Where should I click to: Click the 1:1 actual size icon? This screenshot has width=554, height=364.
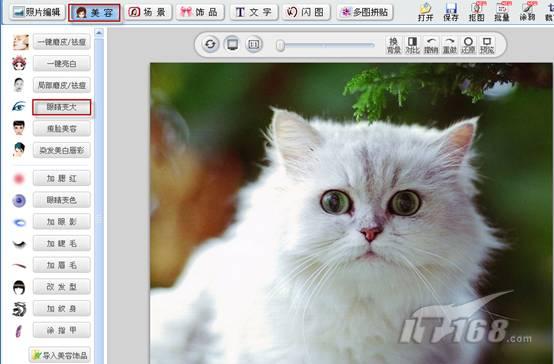pyautogui.click(x=254, y=44)
